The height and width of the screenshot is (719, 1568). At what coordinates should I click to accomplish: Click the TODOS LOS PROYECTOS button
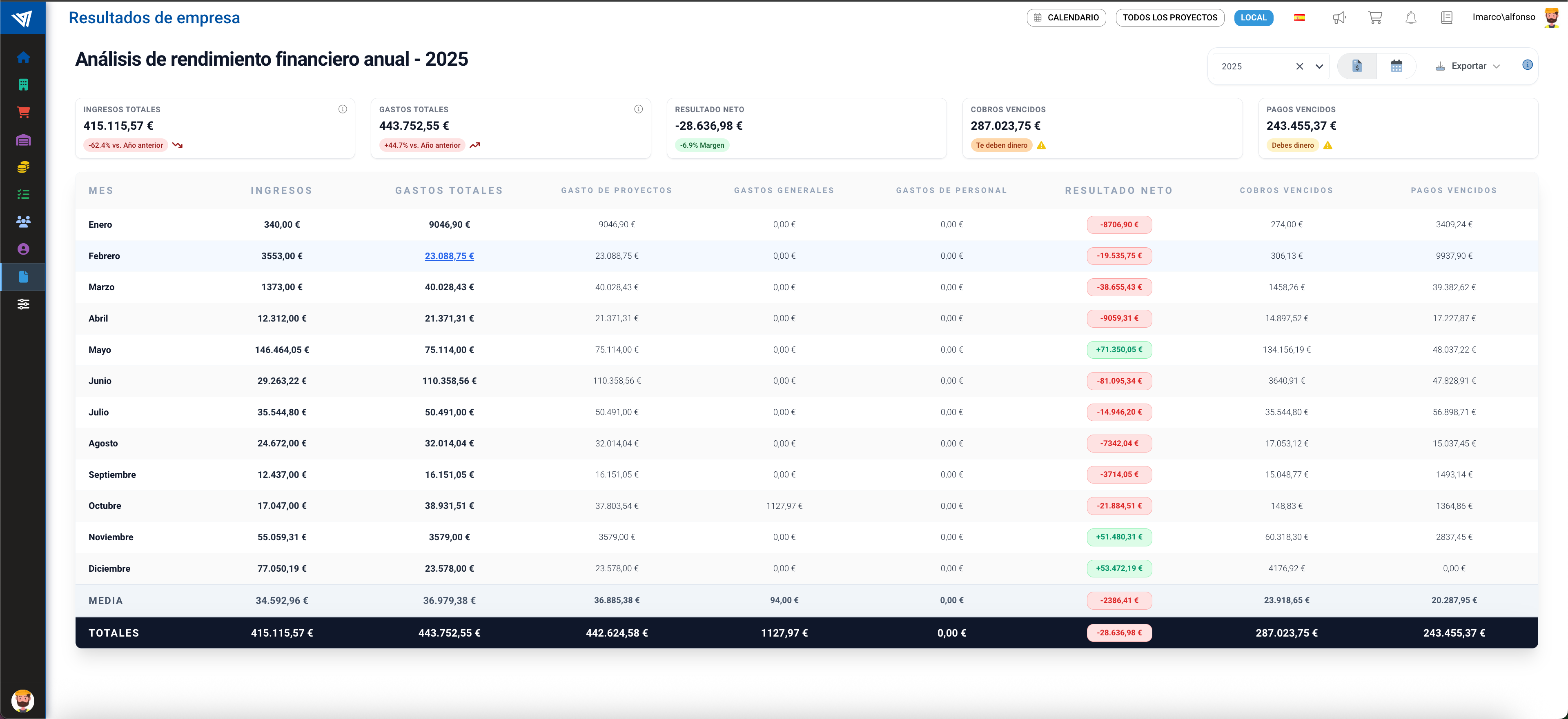[1169, 18]
